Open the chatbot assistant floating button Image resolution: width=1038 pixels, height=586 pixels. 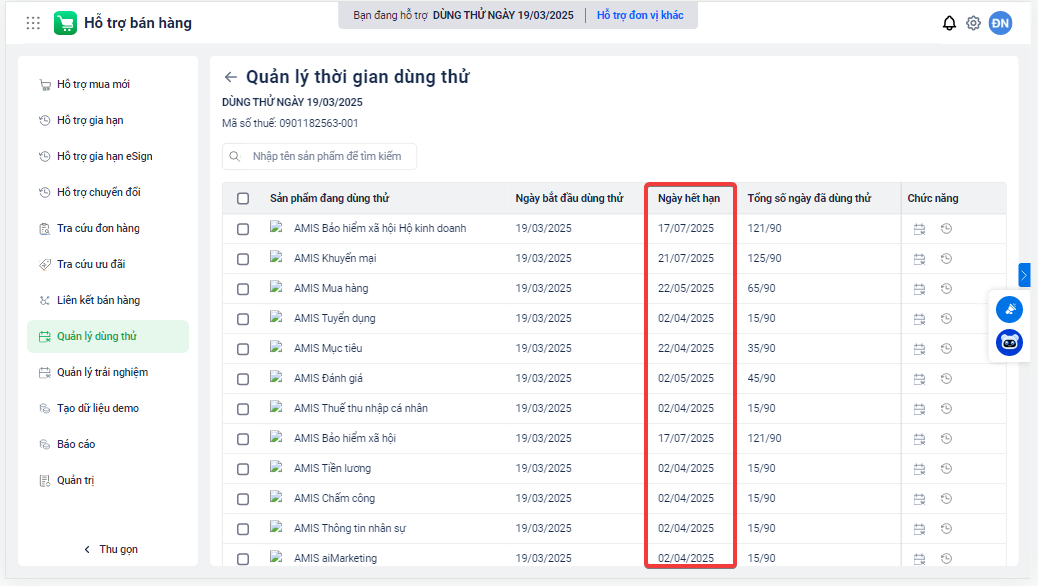point(1010,343)
